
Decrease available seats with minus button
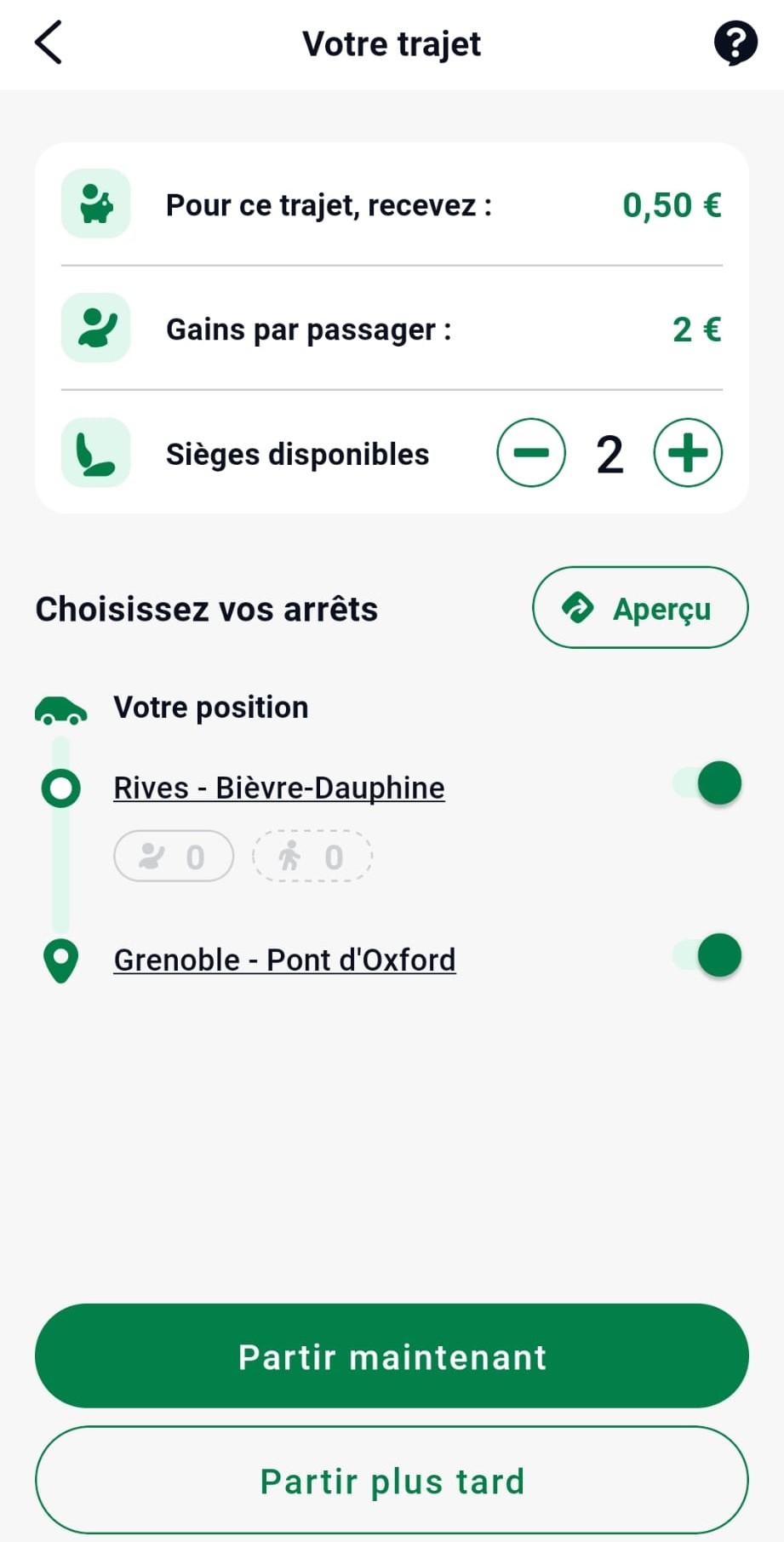531,453
